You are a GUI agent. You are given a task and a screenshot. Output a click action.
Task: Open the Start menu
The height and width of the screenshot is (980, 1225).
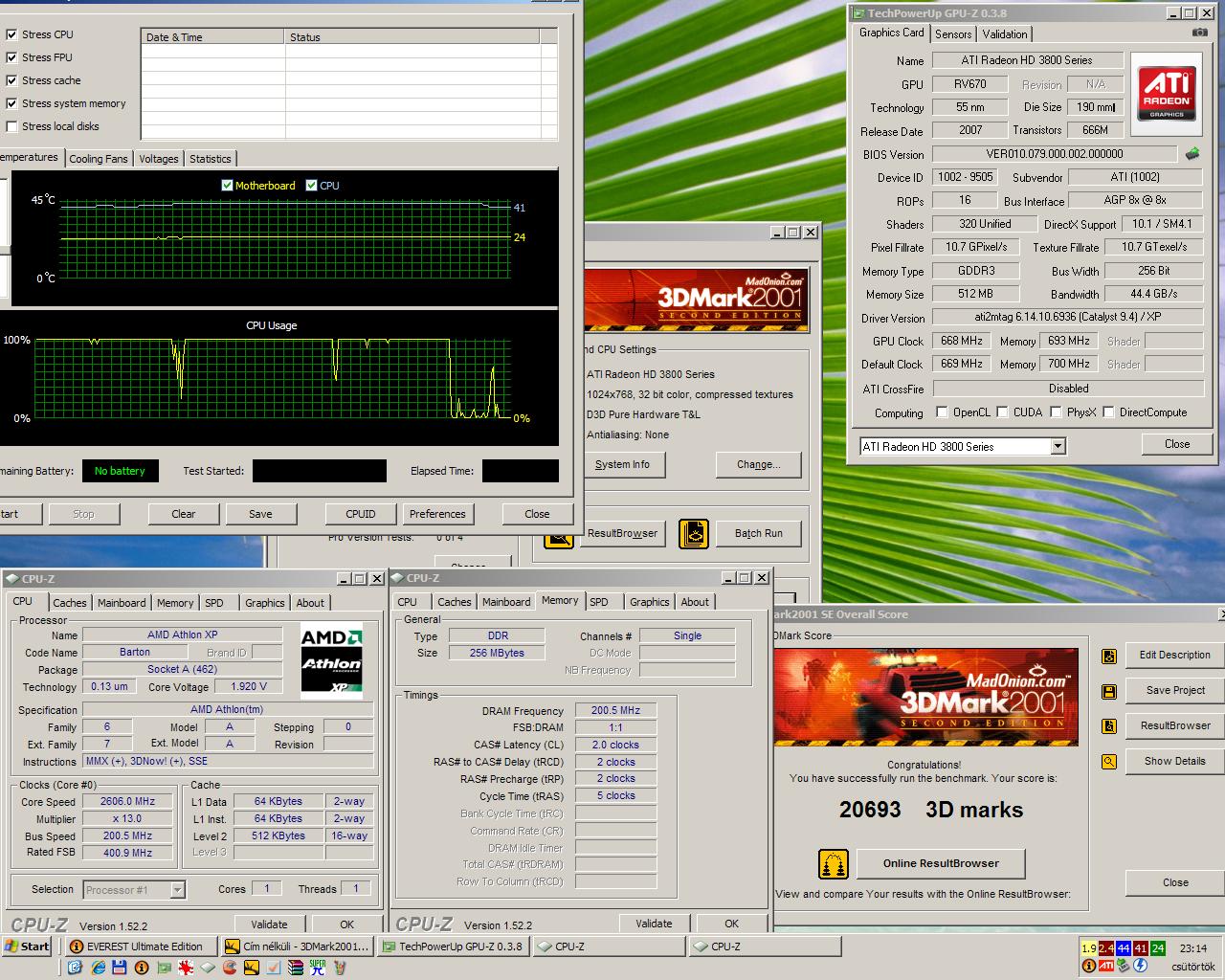[28, 947]
